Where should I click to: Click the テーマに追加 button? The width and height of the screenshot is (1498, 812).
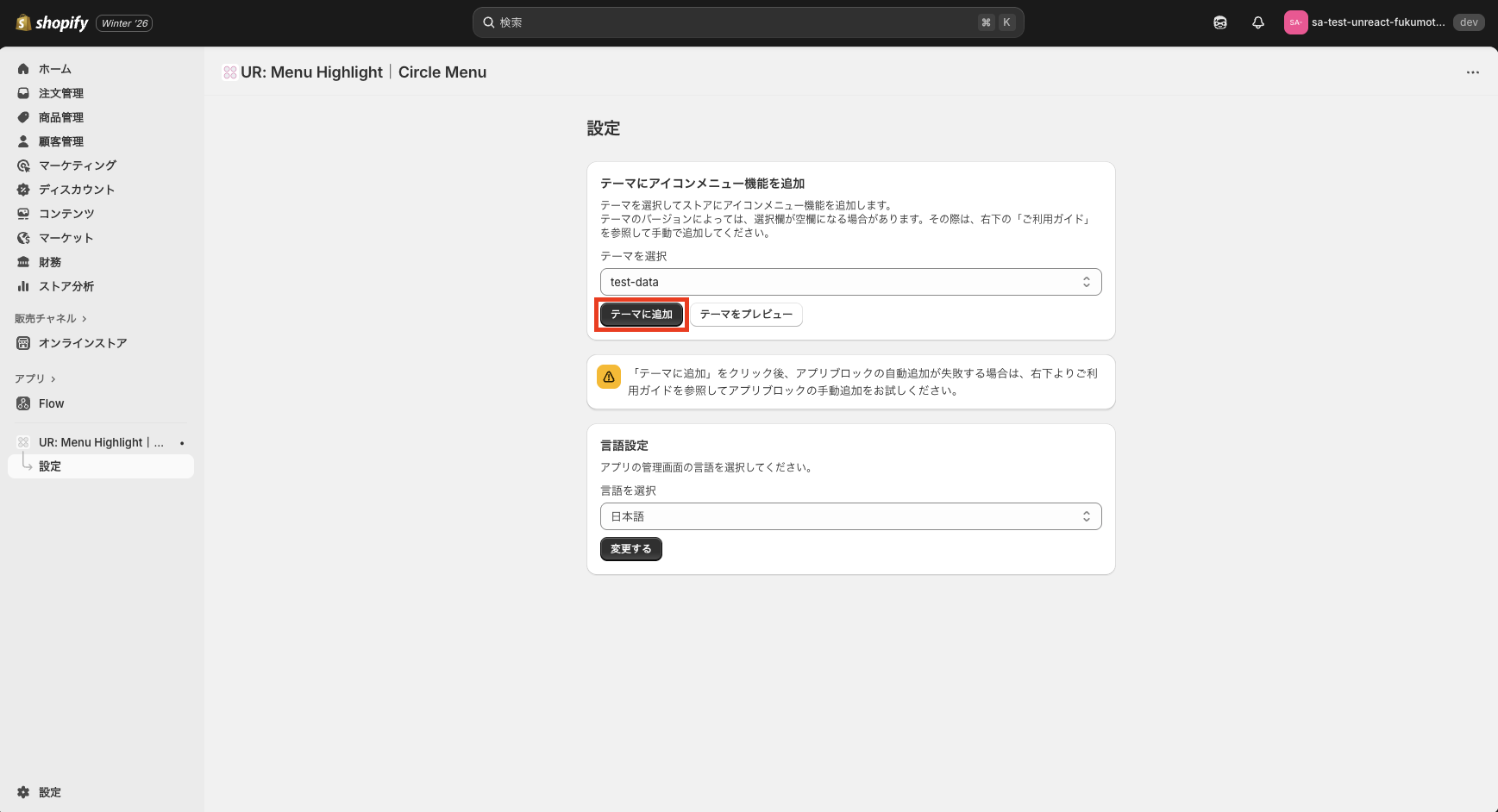pos(641,314)
